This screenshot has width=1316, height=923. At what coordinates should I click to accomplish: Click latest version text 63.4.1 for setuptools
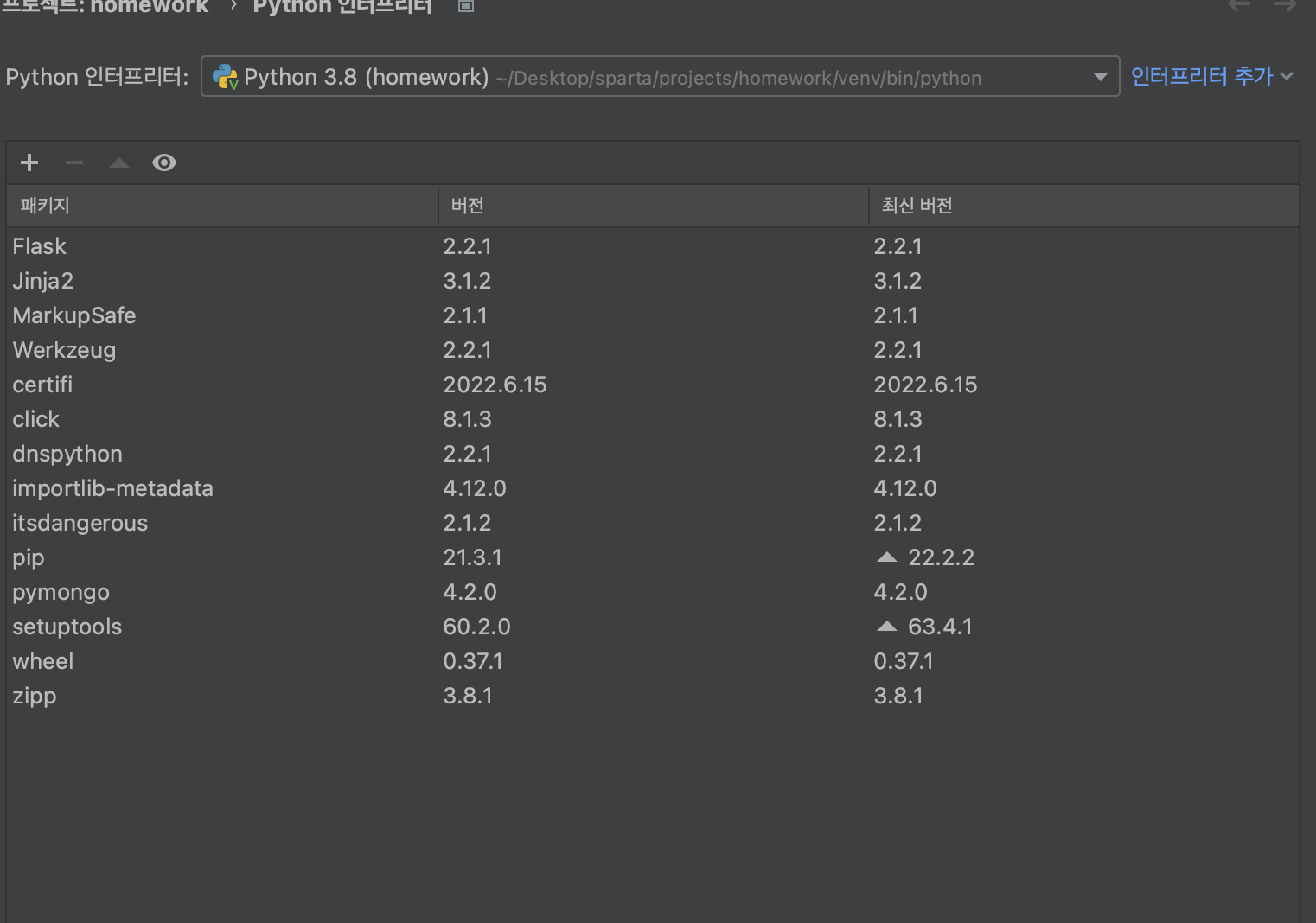tap(941, 627)
